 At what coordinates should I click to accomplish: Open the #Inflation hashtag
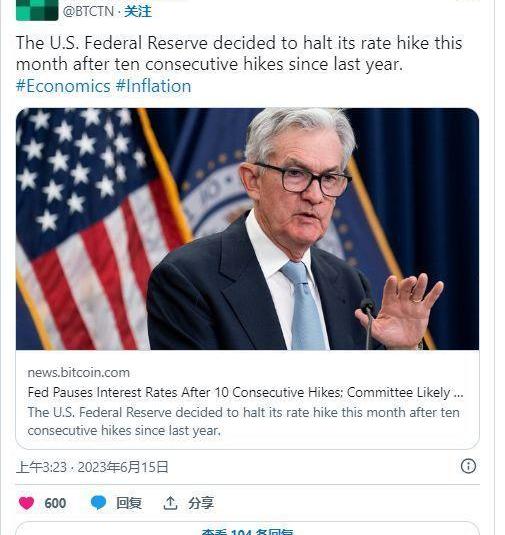(x=154, y=86)
